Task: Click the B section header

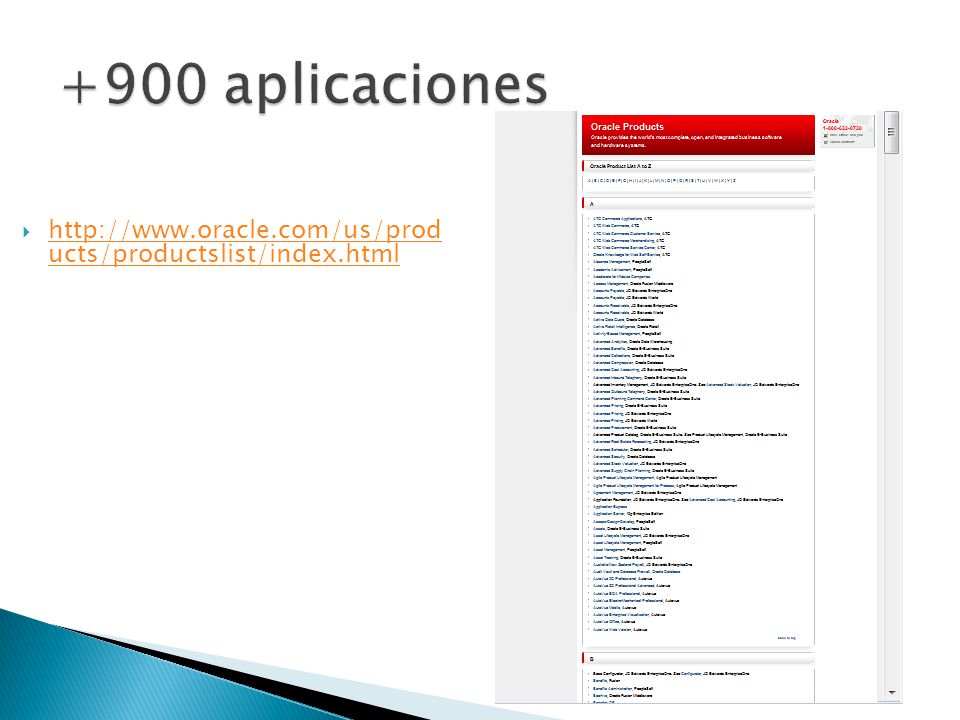Action: coord(698,659)
